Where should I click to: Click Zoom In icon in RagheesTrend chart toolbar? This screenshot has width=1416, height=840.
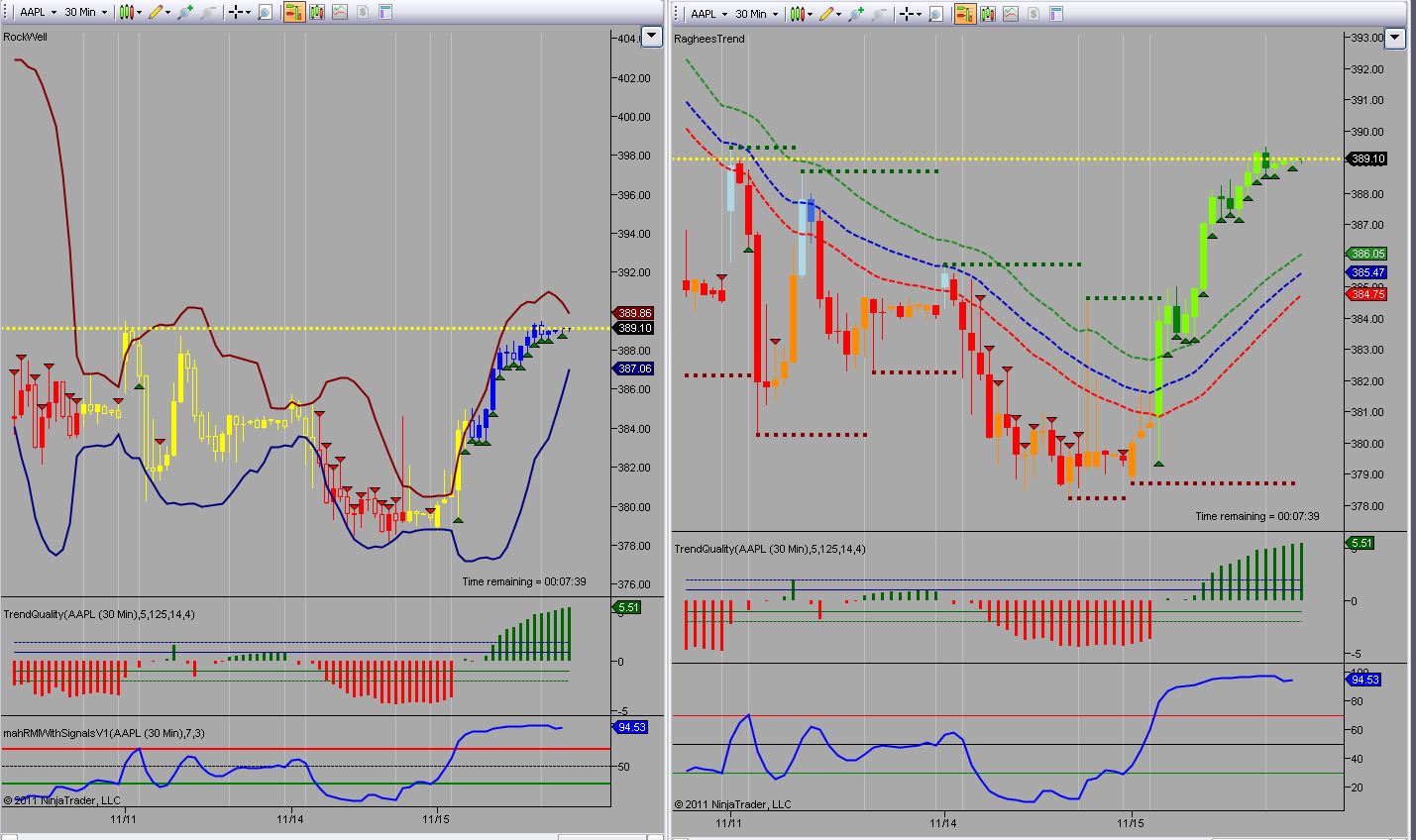coord(855,14)
